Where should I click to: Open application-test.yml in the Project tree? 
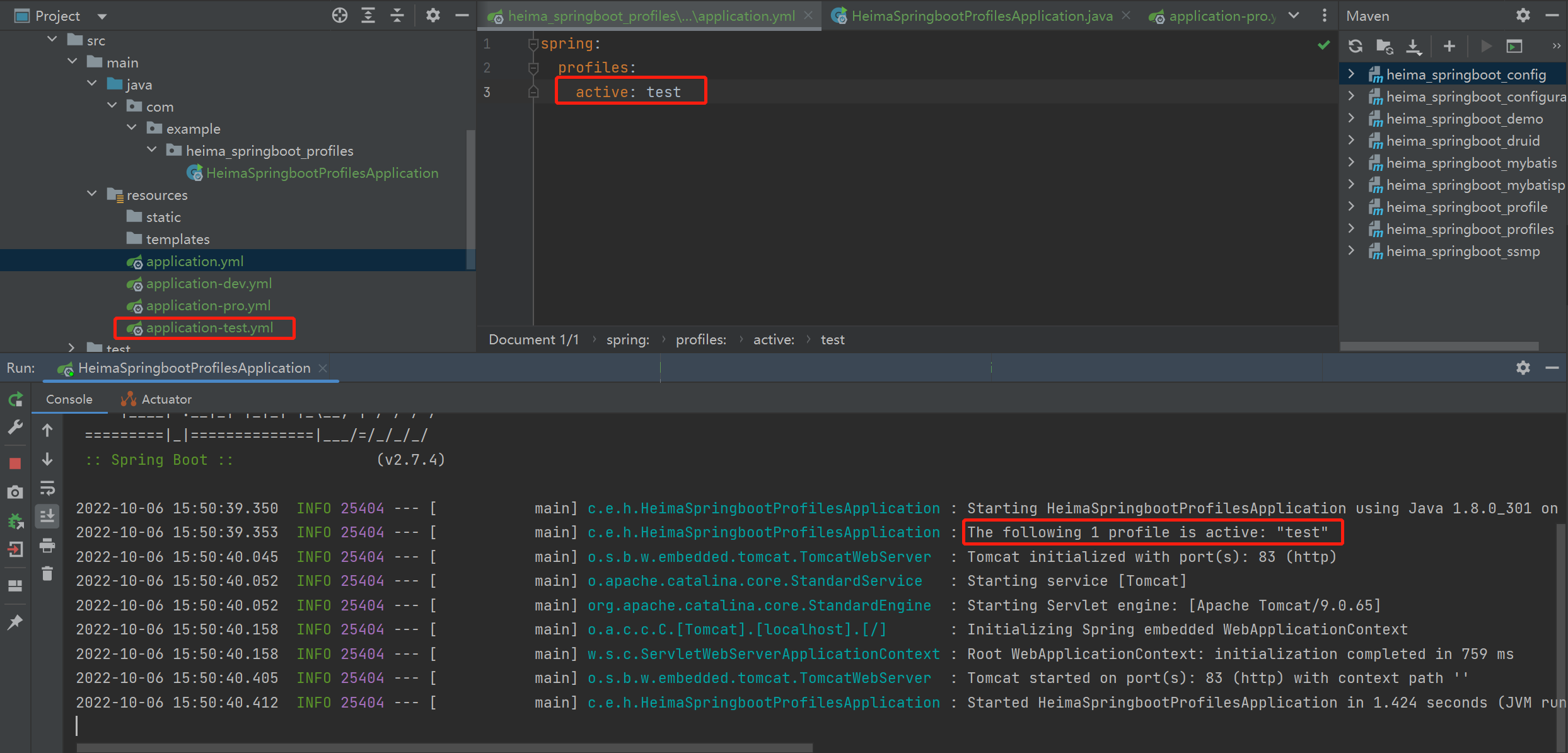click(x=209, y=328)
